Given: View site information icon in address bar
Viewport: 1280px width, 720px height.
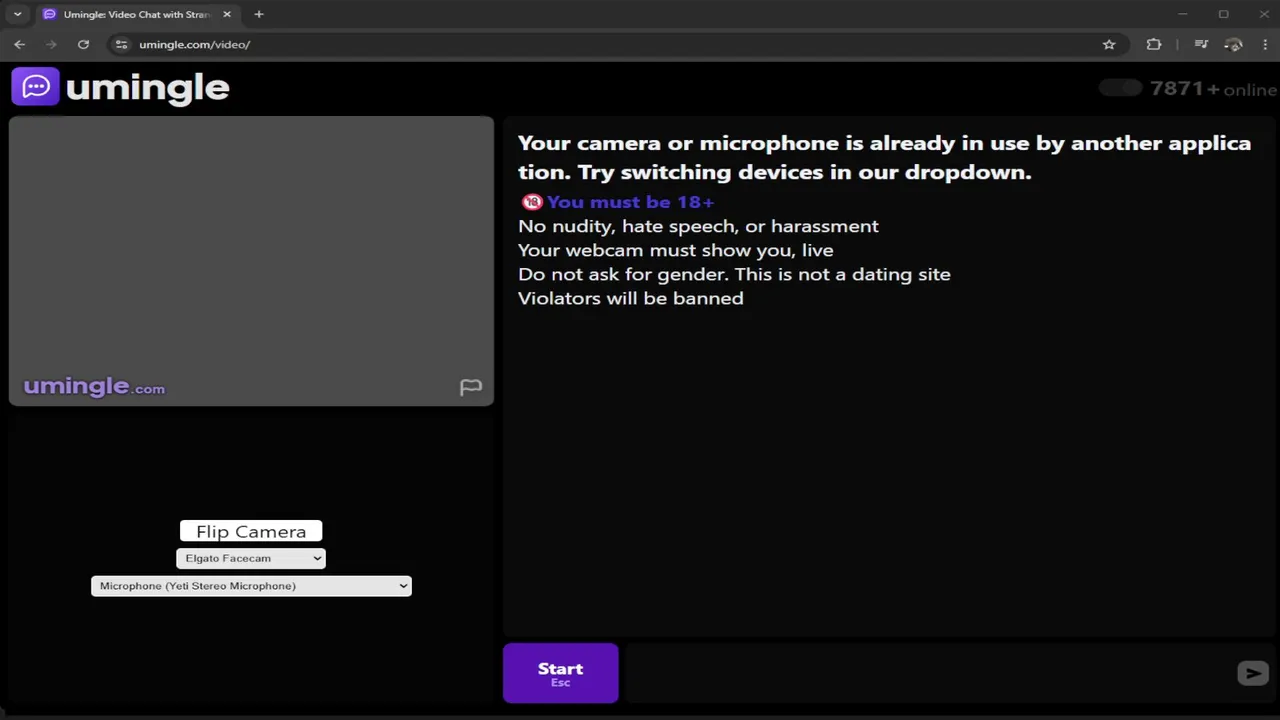Looking at the screenshot, I should point(122,44).
